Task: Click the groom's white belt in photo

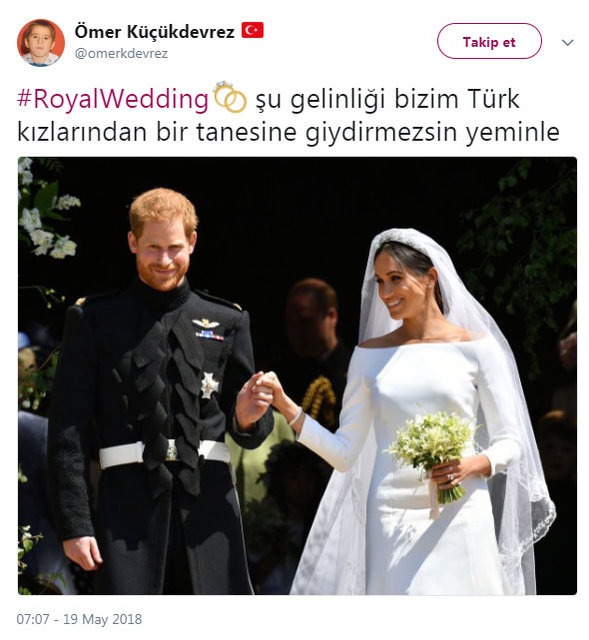Action: tap(164, 453)
